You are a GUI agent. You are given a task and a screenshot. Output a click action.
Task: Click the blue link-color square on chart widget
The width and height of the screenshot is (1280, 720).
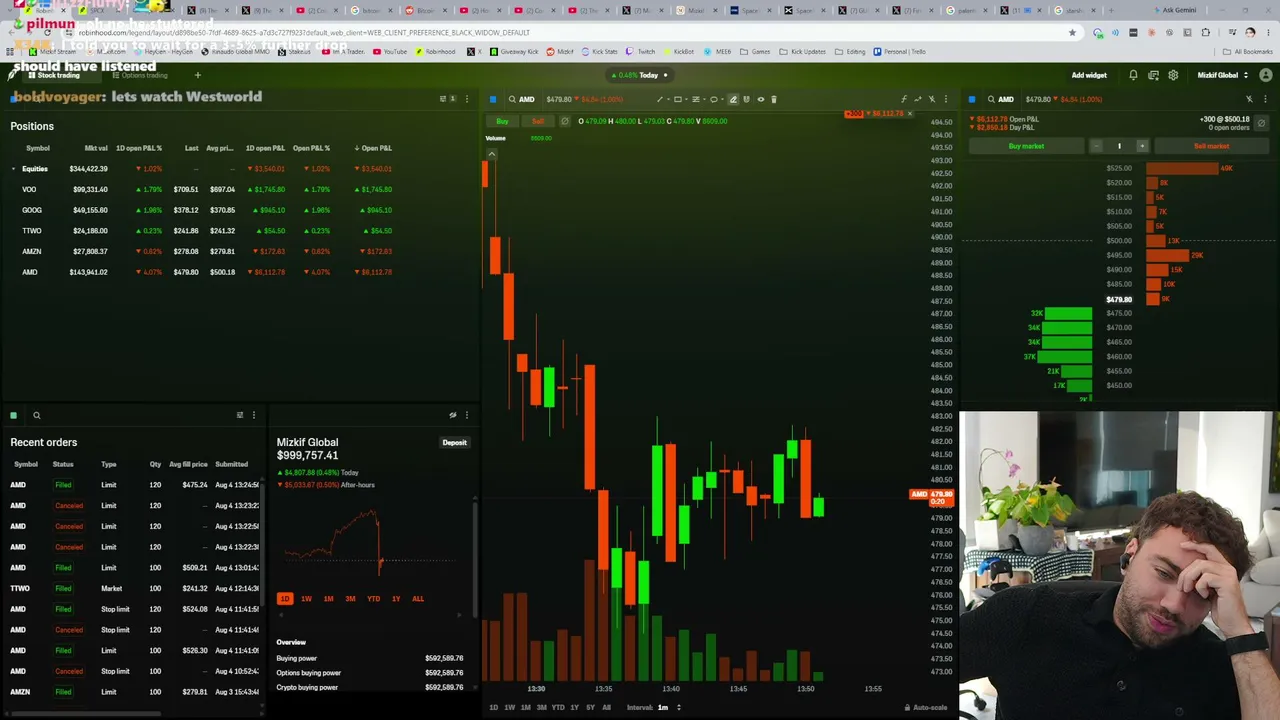[493, 99]
